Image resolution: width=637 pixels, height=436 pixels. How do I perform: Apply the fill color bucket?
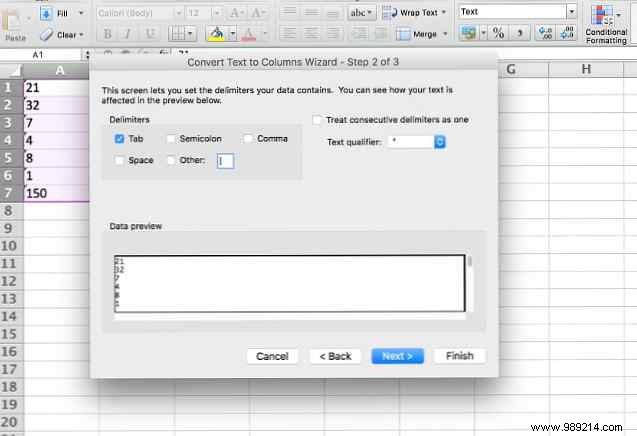(217, 34)
